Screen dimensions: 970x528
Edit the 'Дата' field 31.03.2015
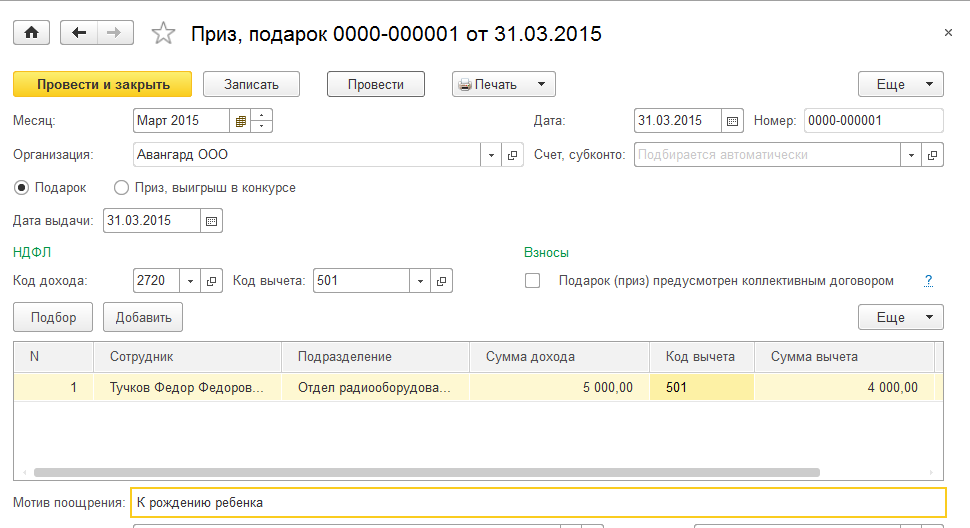pos(678,121)
